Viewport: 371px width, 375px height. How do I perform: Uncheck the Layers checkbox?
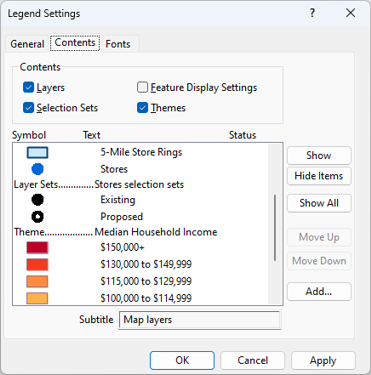[x=28, y=87]
